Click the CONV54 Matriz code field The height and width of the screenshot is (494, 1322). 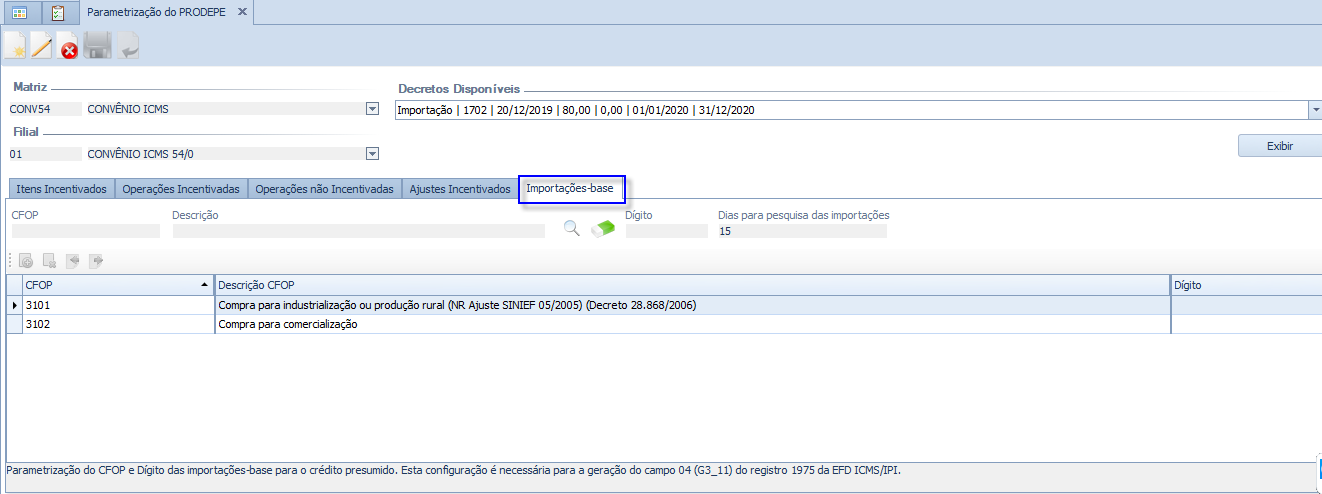[45, 109]
